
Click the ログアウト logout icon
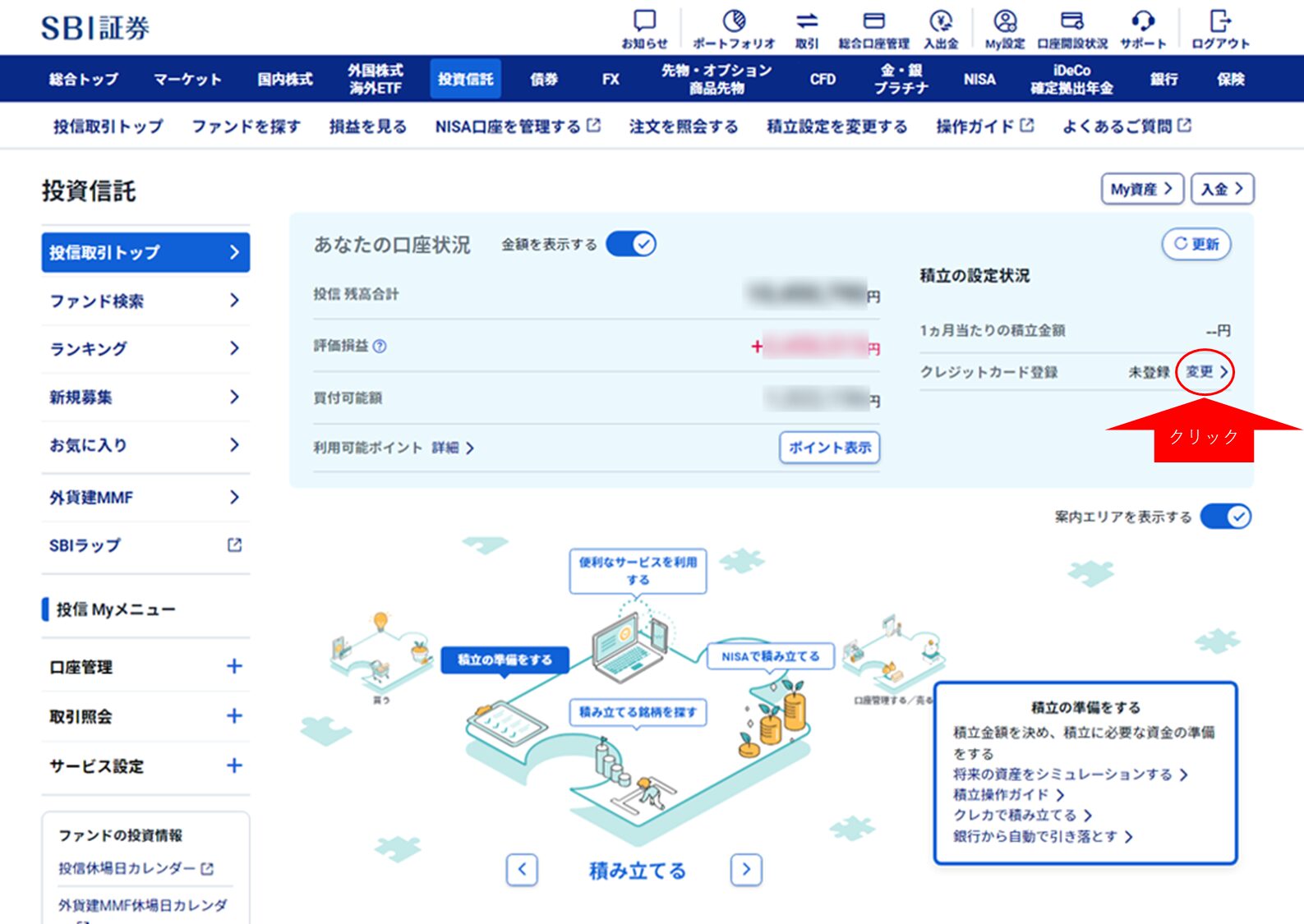tap(1220, 29)
